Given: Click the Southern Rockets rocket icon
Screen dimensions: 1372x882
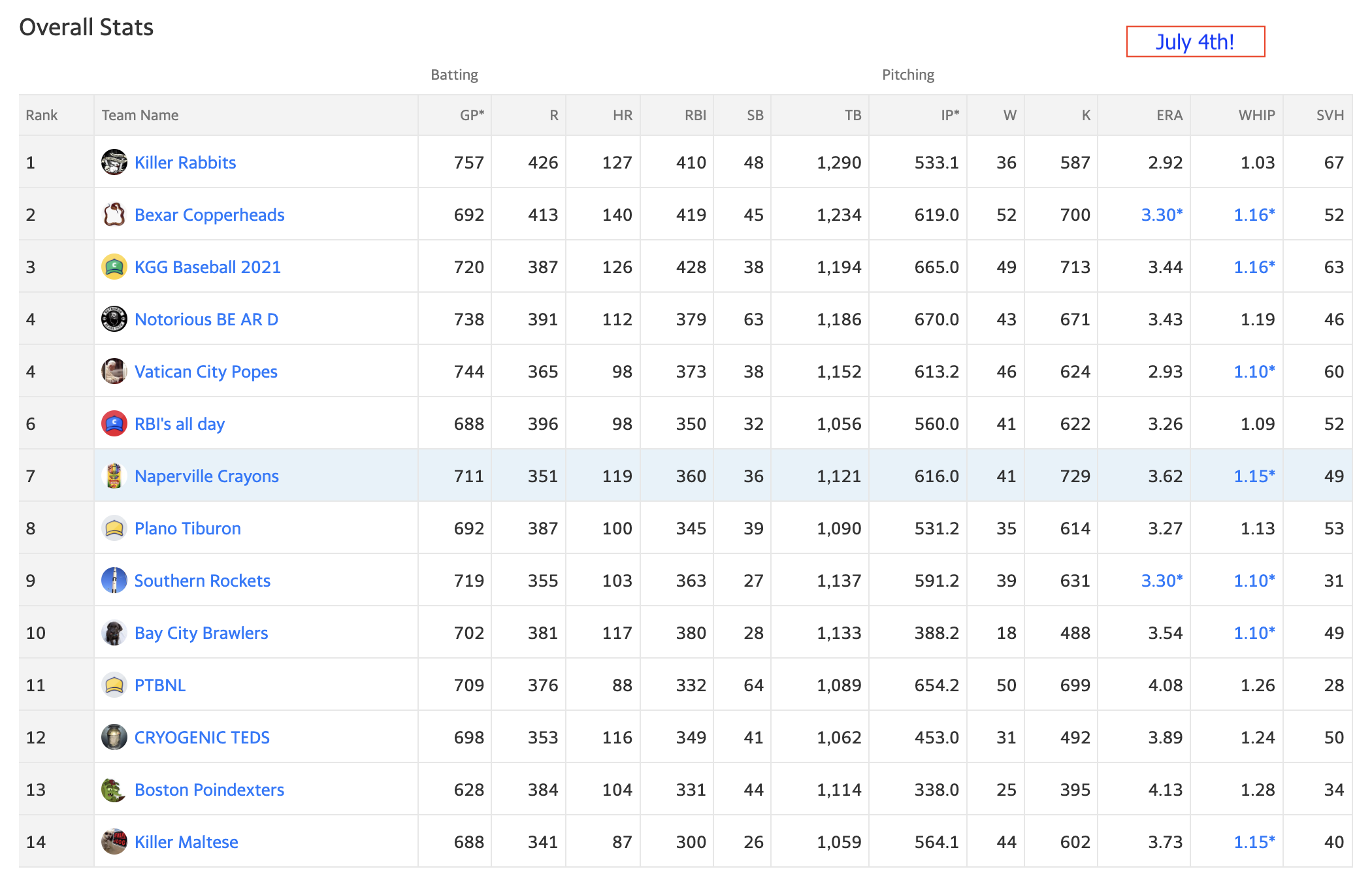Looking at the screenshot, I should coord(114,580).
